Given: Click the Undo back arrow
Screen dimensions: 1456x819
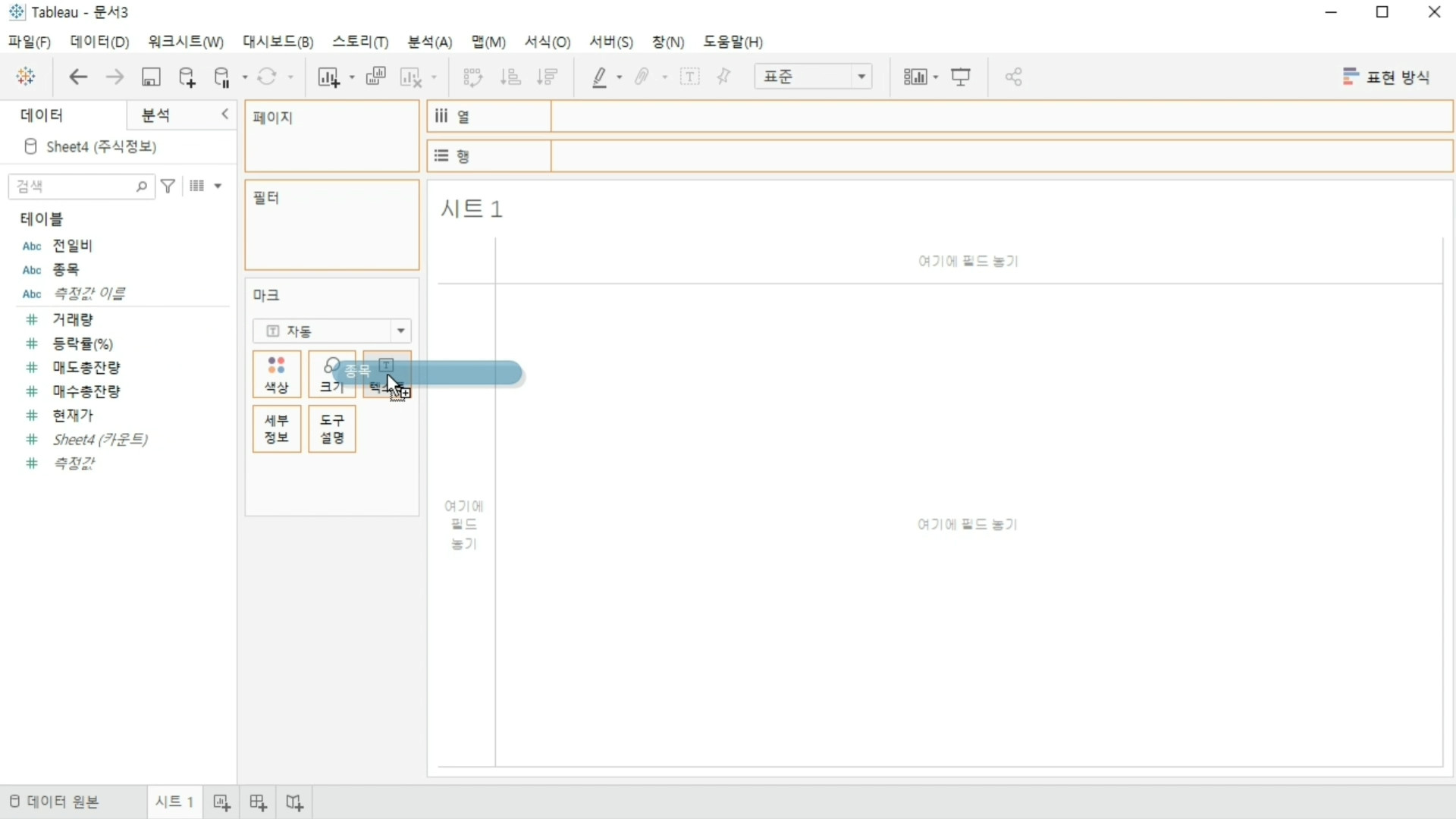Looking at the screenshot, I should (x=78, y=77).
